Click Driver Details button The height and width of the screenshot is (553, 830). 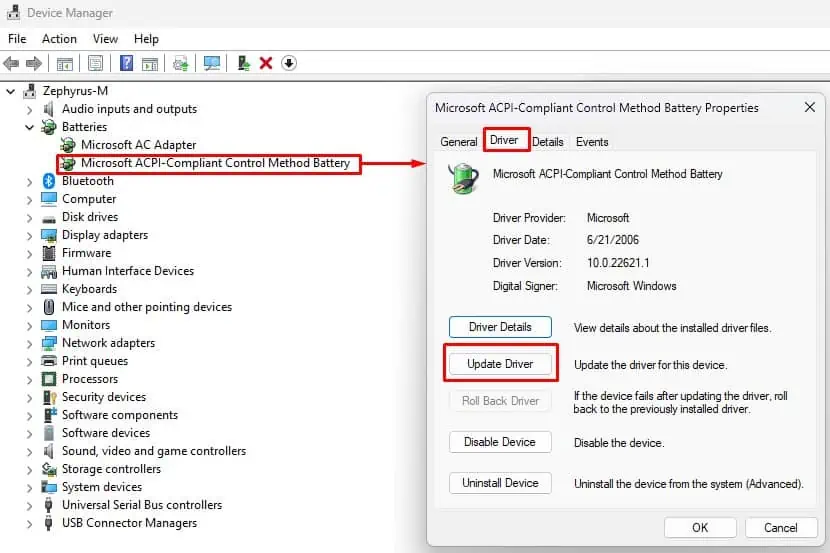click(x=500, y=327)
